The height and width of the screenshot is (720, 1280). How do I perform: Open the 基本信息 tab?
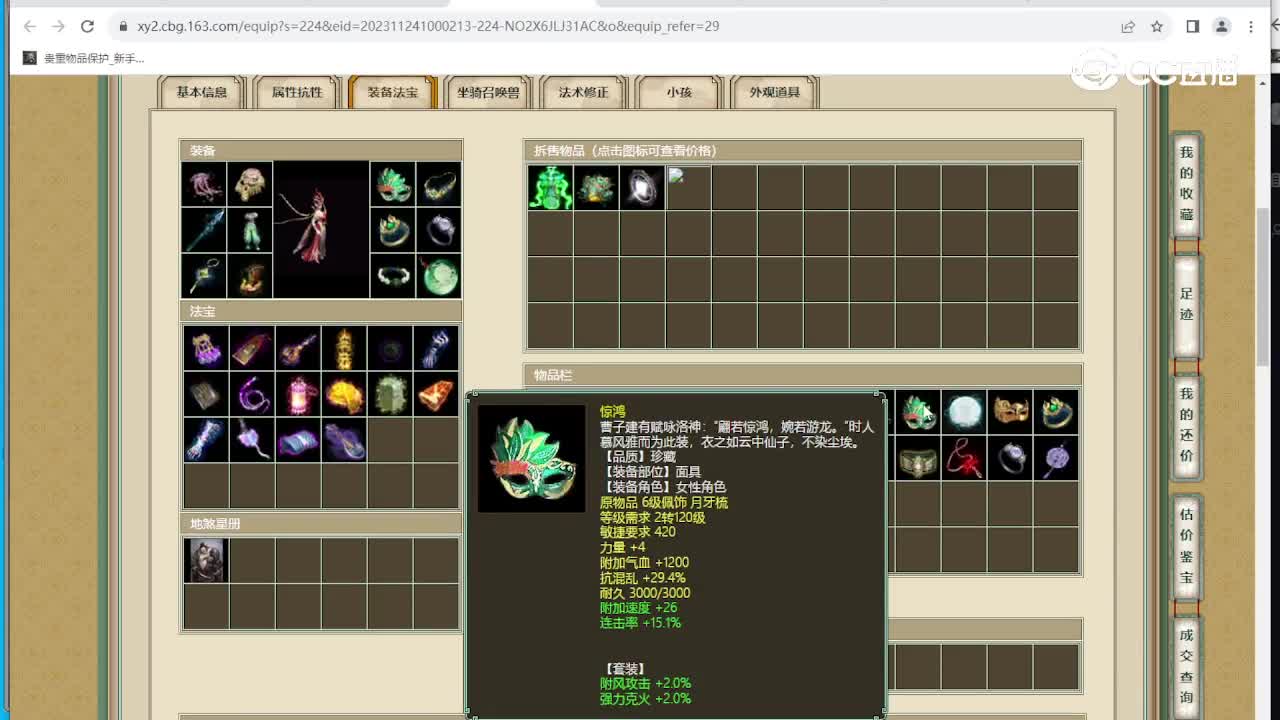point(202,92)
